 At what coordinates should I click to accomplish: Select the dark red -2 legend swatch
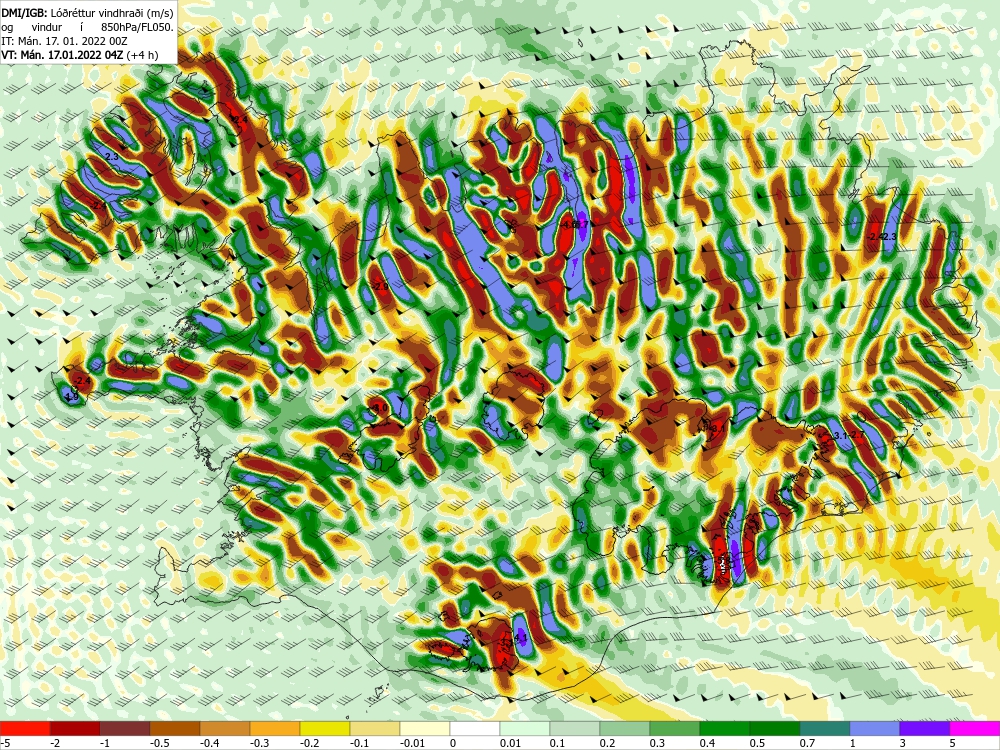tap(75, 728)
